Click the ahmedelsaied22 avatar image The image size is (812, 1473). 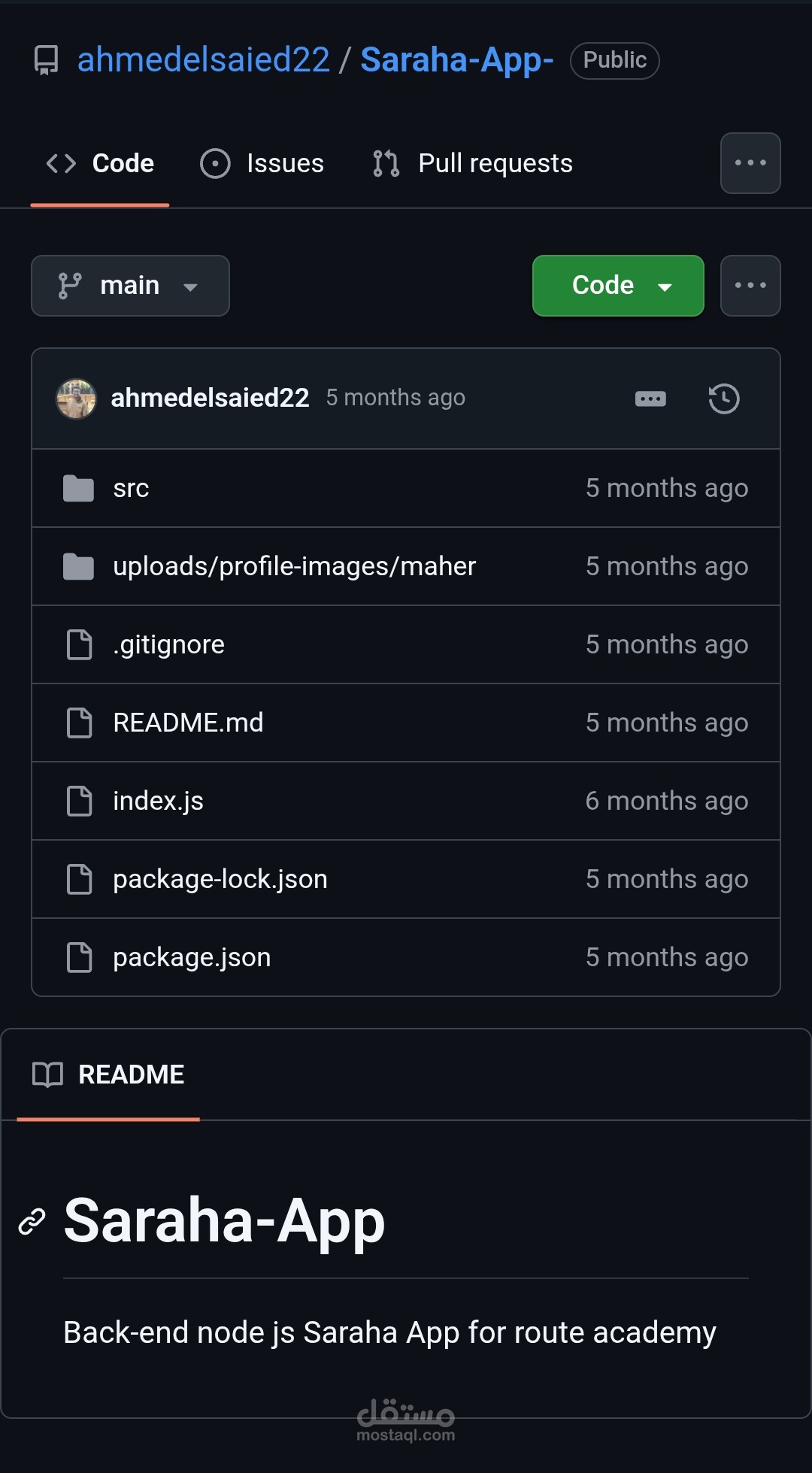76,399
